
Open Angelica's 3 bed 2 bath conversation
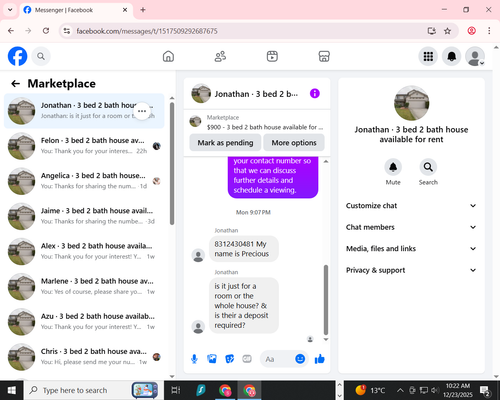pyautogui.click(x=84, y=181)
